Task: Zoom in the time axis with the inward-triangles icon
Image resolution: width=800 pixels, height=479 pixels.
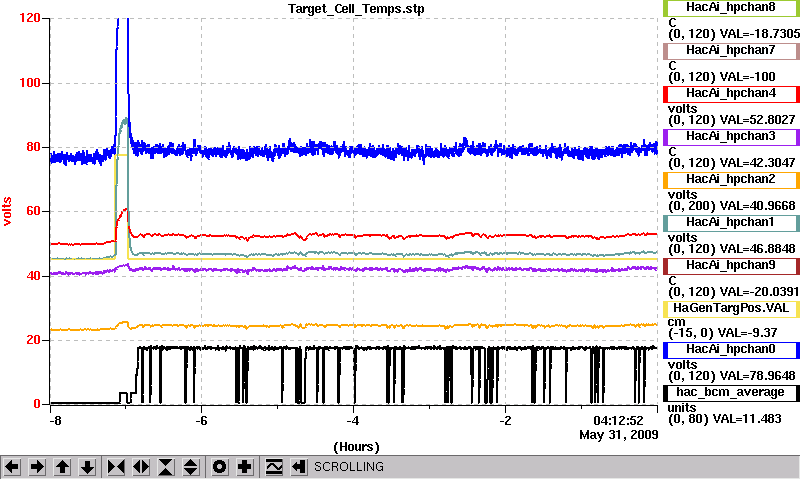Action: click(x=116, y=467)
